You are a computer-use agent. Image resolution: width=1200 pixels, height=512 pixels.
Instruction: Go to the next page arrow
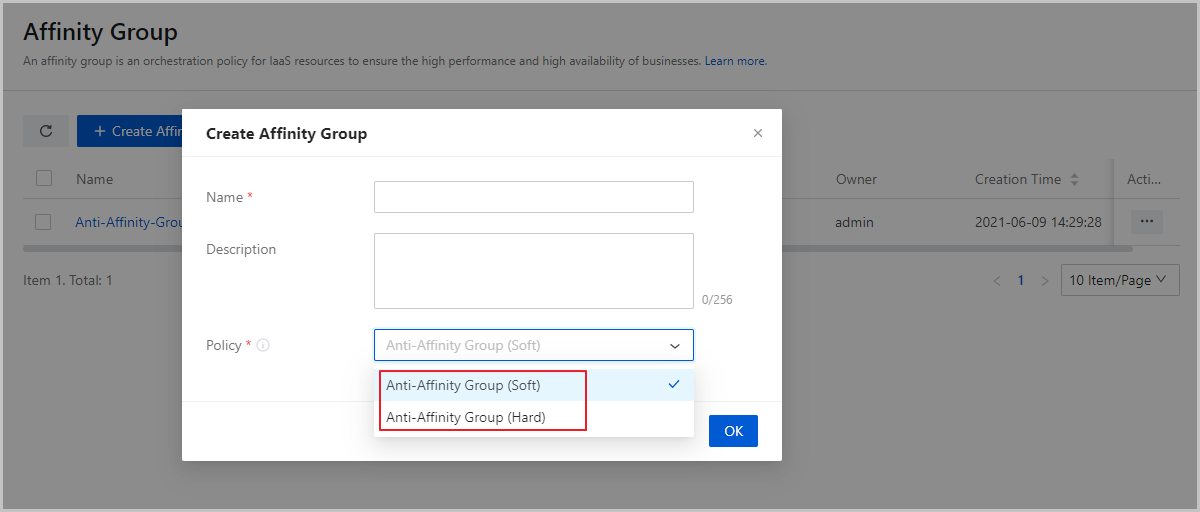pos(1044,281)
